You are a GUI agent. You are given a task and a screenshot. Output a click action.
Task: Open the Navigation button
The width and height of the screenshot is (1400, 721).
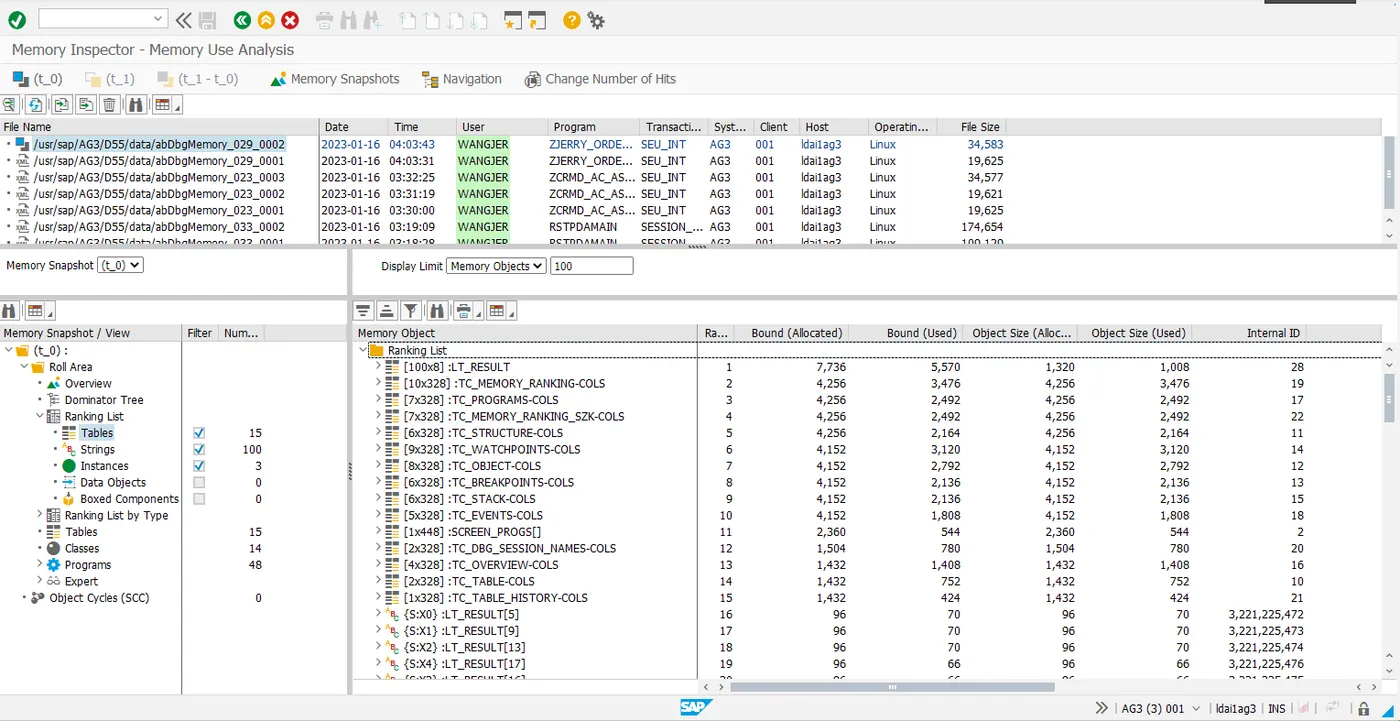click(x=462, y=79)
